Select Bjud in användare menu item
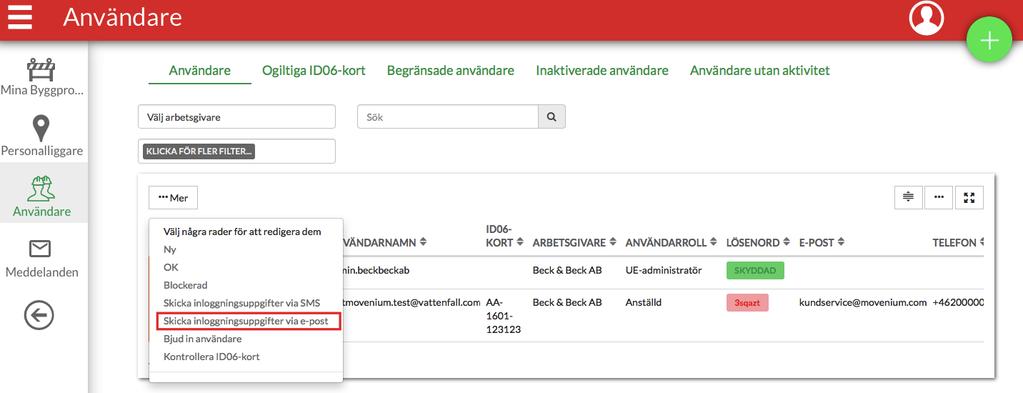 pos(202,339)
